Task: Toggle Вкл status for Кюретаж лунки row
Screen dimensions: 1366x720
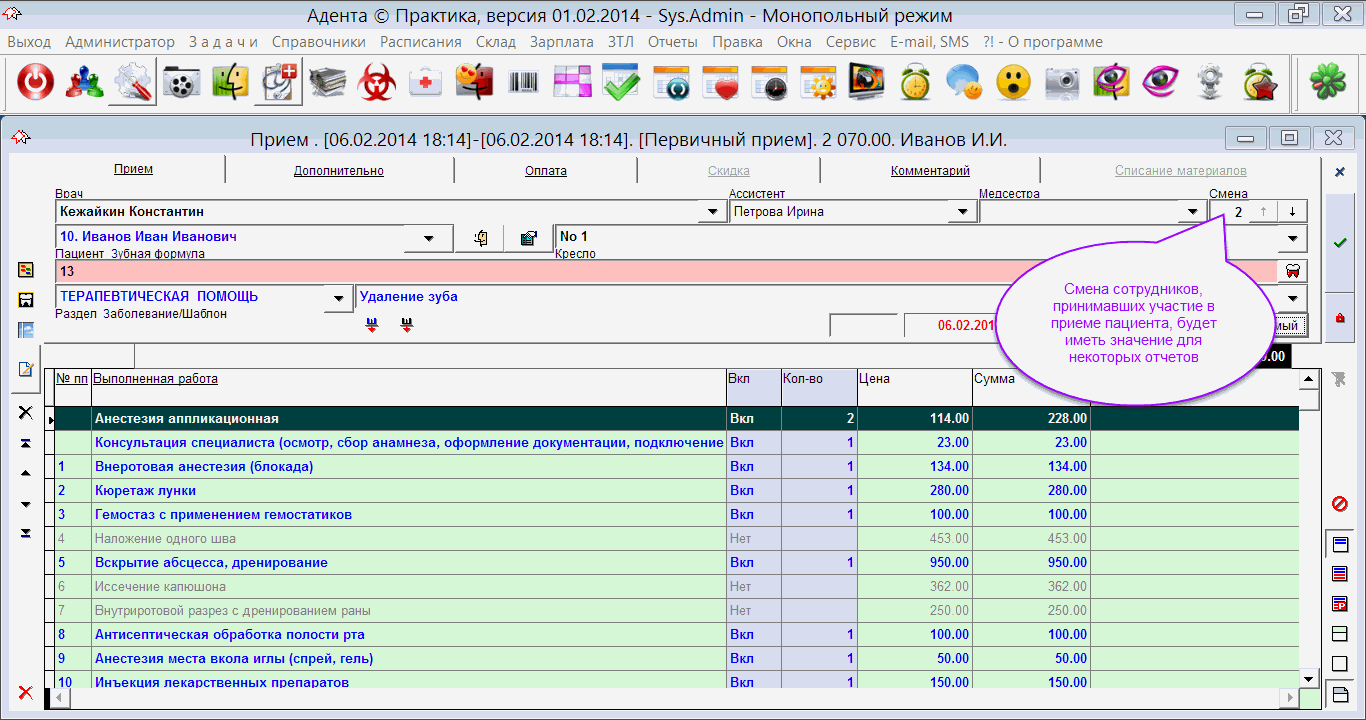Action: point(741,491)
